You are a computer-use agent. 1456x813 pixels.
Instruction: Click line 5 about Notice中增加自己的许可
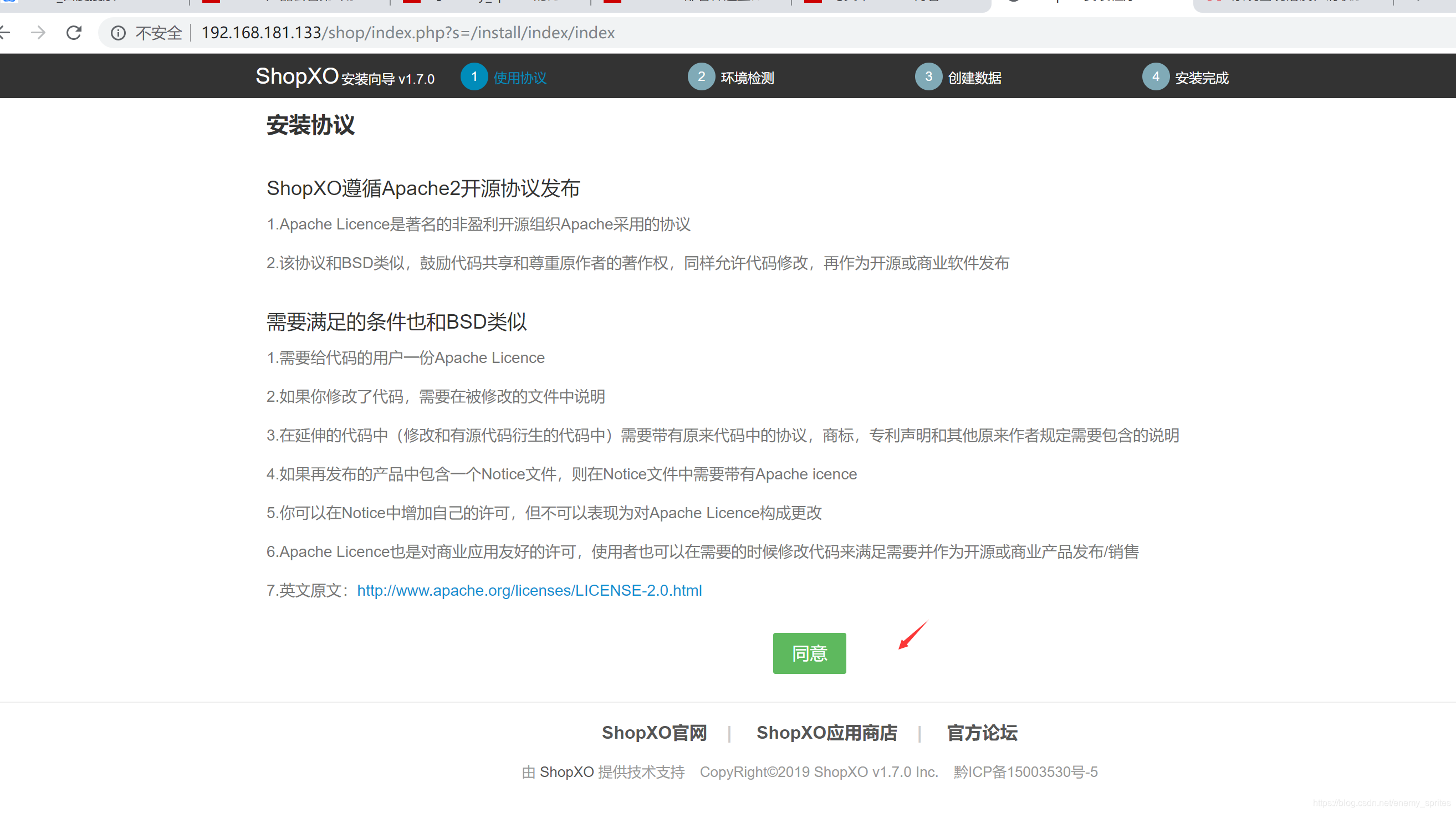point(544,513)
